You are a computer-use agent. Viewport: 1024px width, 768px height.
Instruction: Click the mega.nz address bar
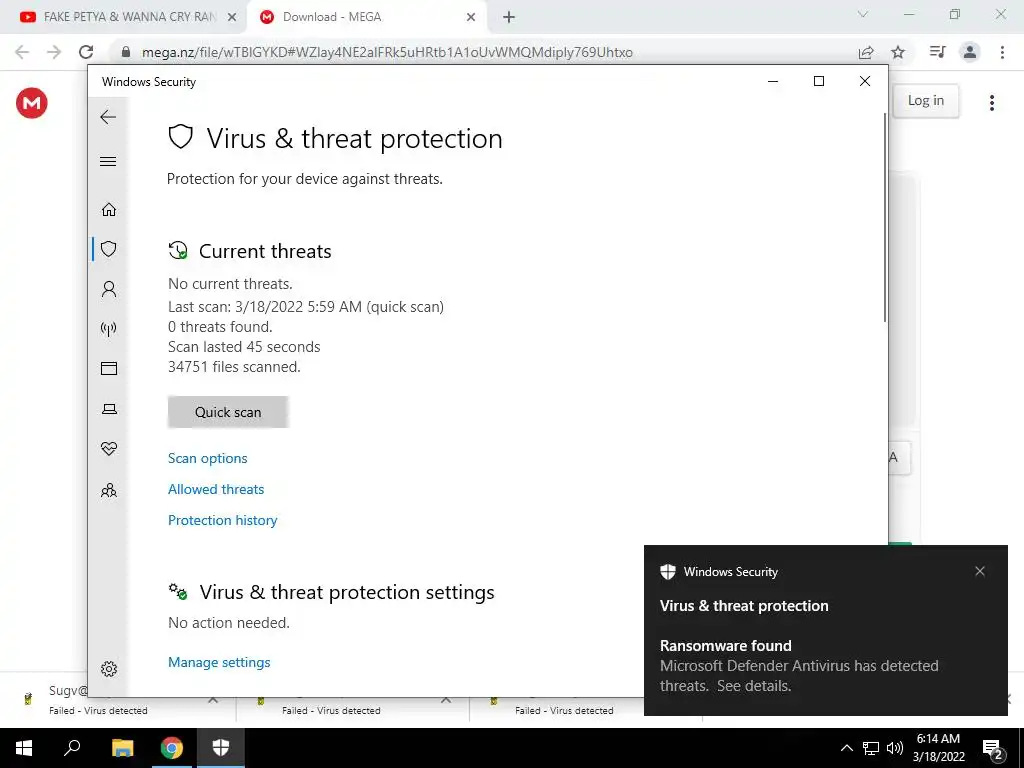[387, 52]
